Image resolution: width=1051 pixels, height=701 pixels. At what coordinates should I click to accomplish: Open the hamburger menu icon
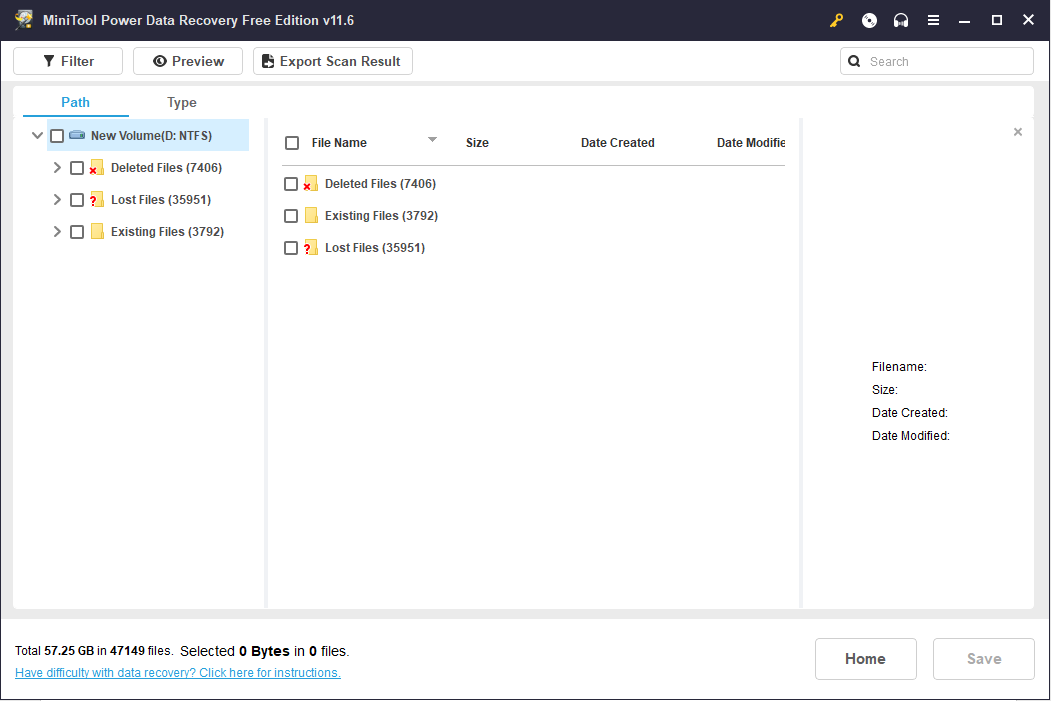point(933,19)
